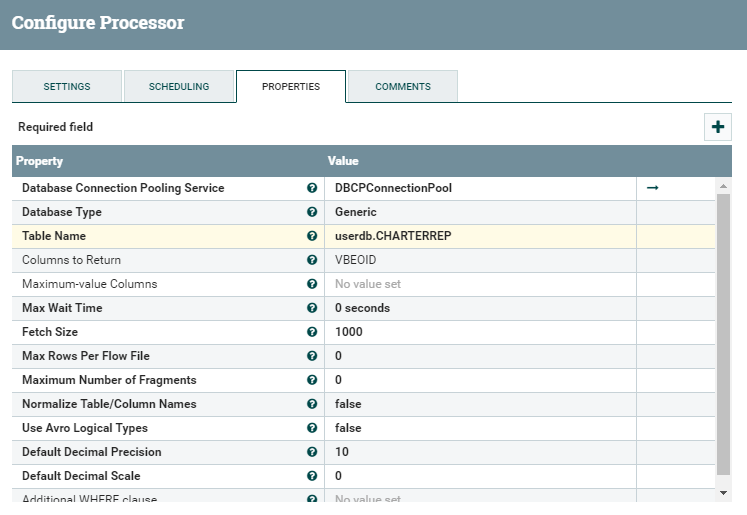This screenshot has height=515, width=747.
Task: Click help icon for Fetch Size
Action: tap(312, 332)
